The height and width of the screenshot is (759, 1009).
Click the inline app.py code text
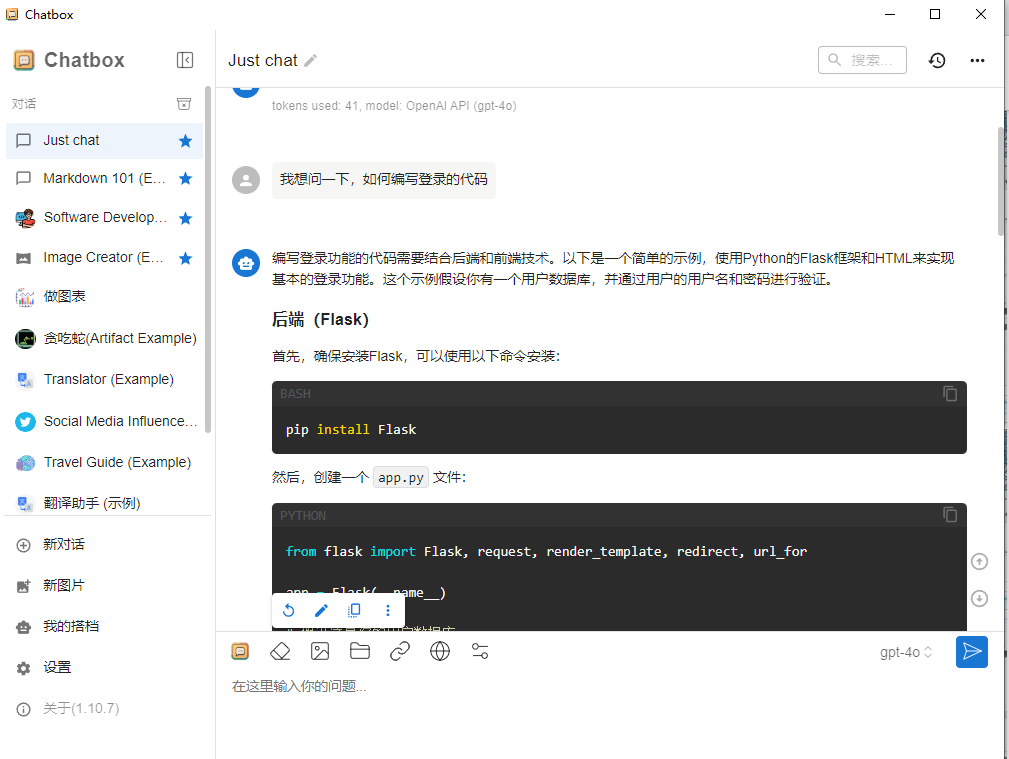[x=401, y=478]
